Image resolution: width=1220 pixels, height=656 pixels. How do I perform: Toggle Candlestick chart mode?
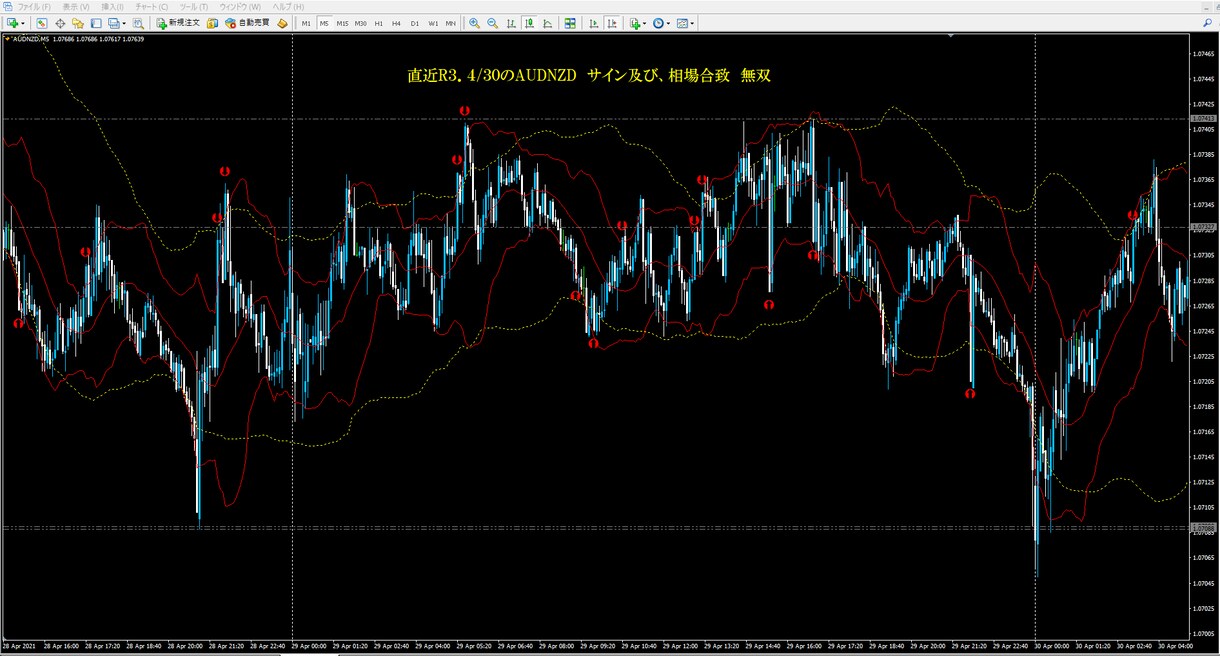[x=529, y=22]
